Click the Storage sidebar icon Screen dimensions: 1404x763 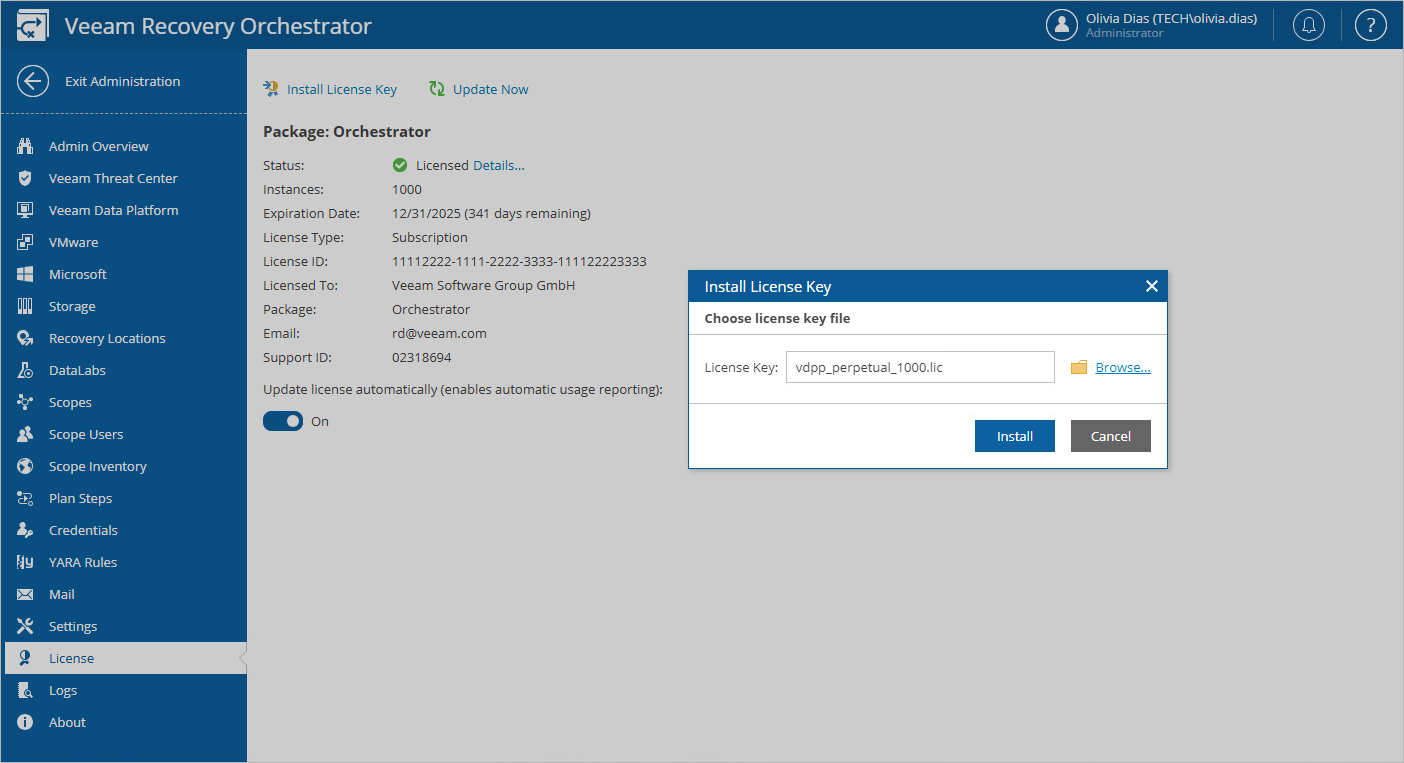click(26, 306)
